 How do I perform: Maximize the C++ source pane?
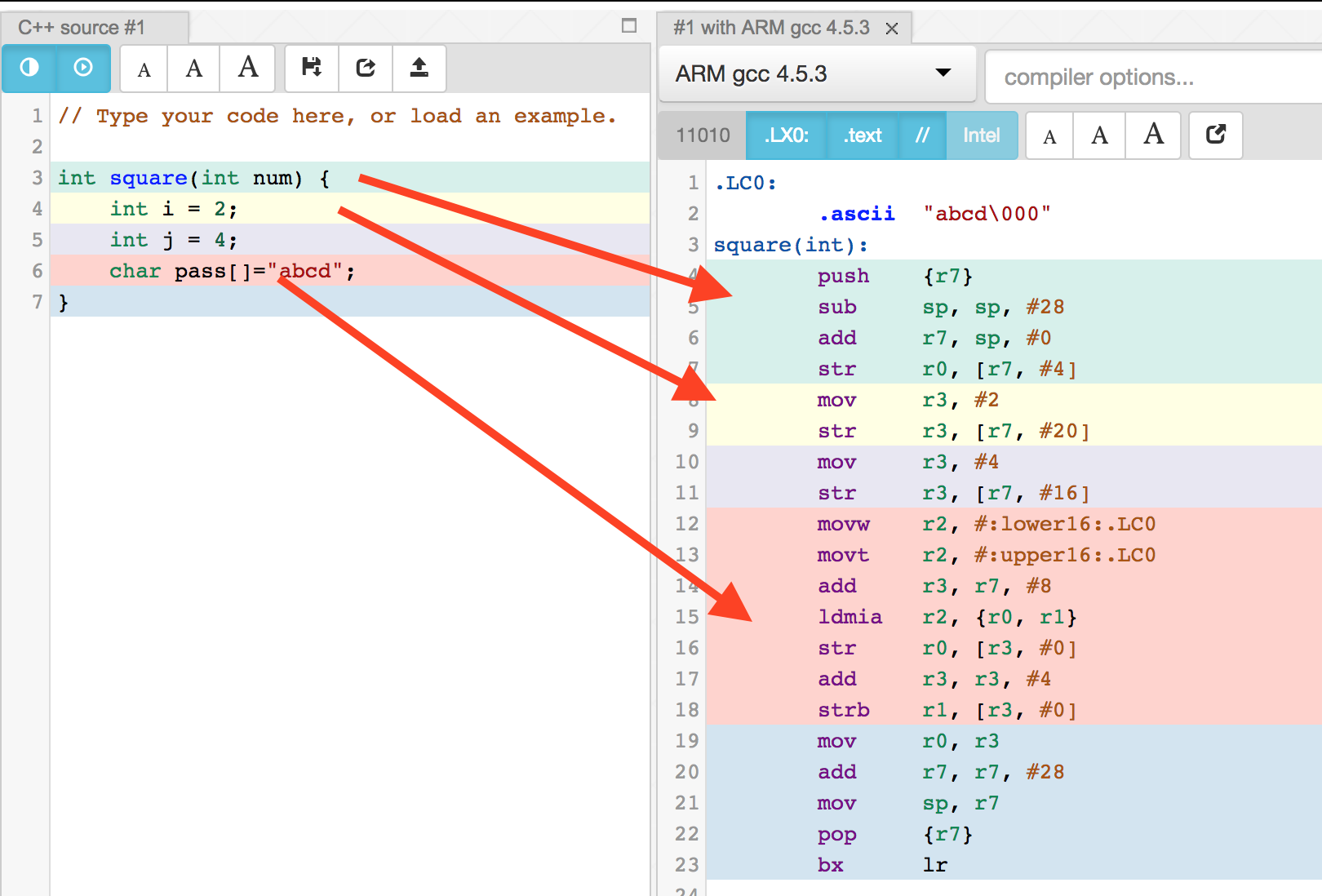(x=628, y=26)
